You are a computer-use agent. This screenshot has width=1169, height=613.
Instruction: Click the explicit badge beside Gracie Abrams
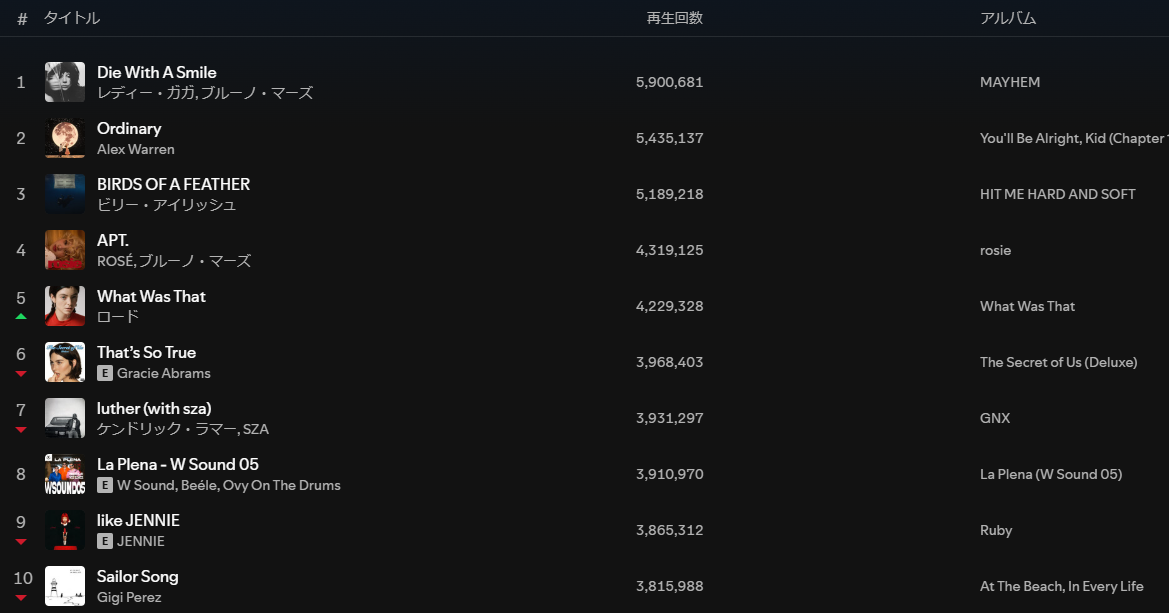point(105,373)
